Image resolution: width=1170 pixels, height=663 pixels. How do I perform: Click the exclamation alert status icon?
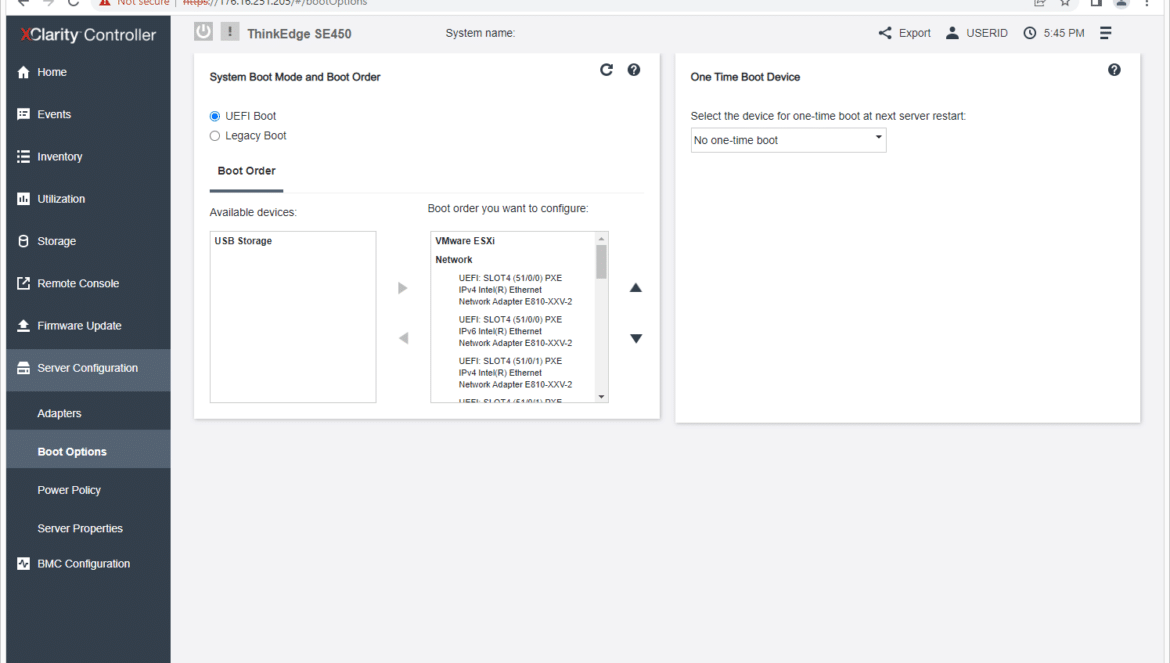coord(230,31)
